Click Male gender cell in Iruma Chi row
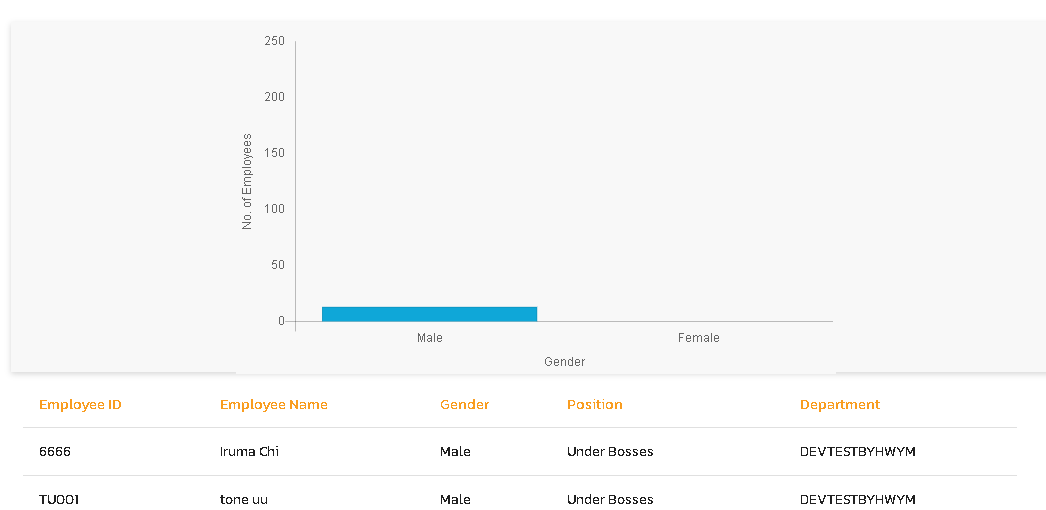The width and height of the screenshot is (1046, 510). point(455,452)
